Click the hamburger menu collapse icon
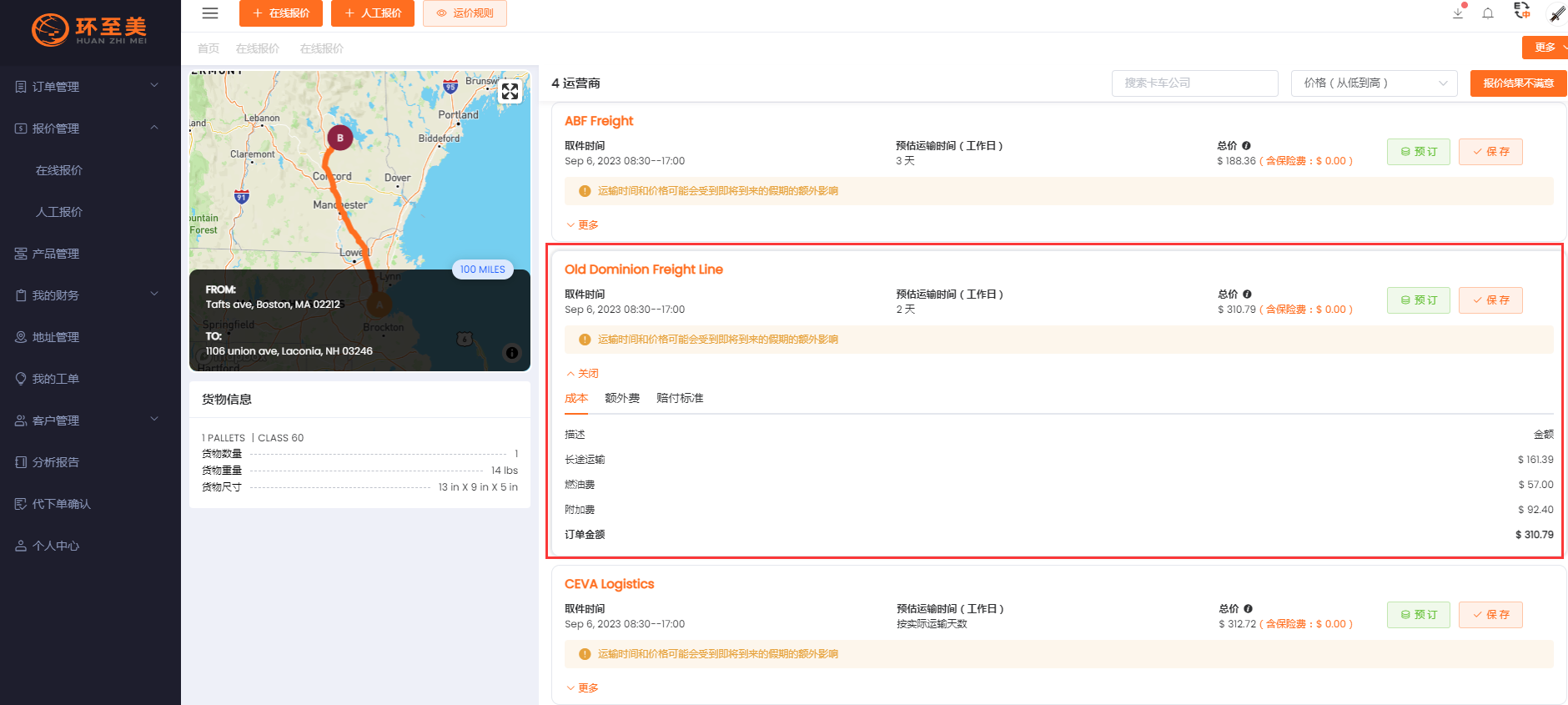 pyautogui.click(x=210, y=13)
